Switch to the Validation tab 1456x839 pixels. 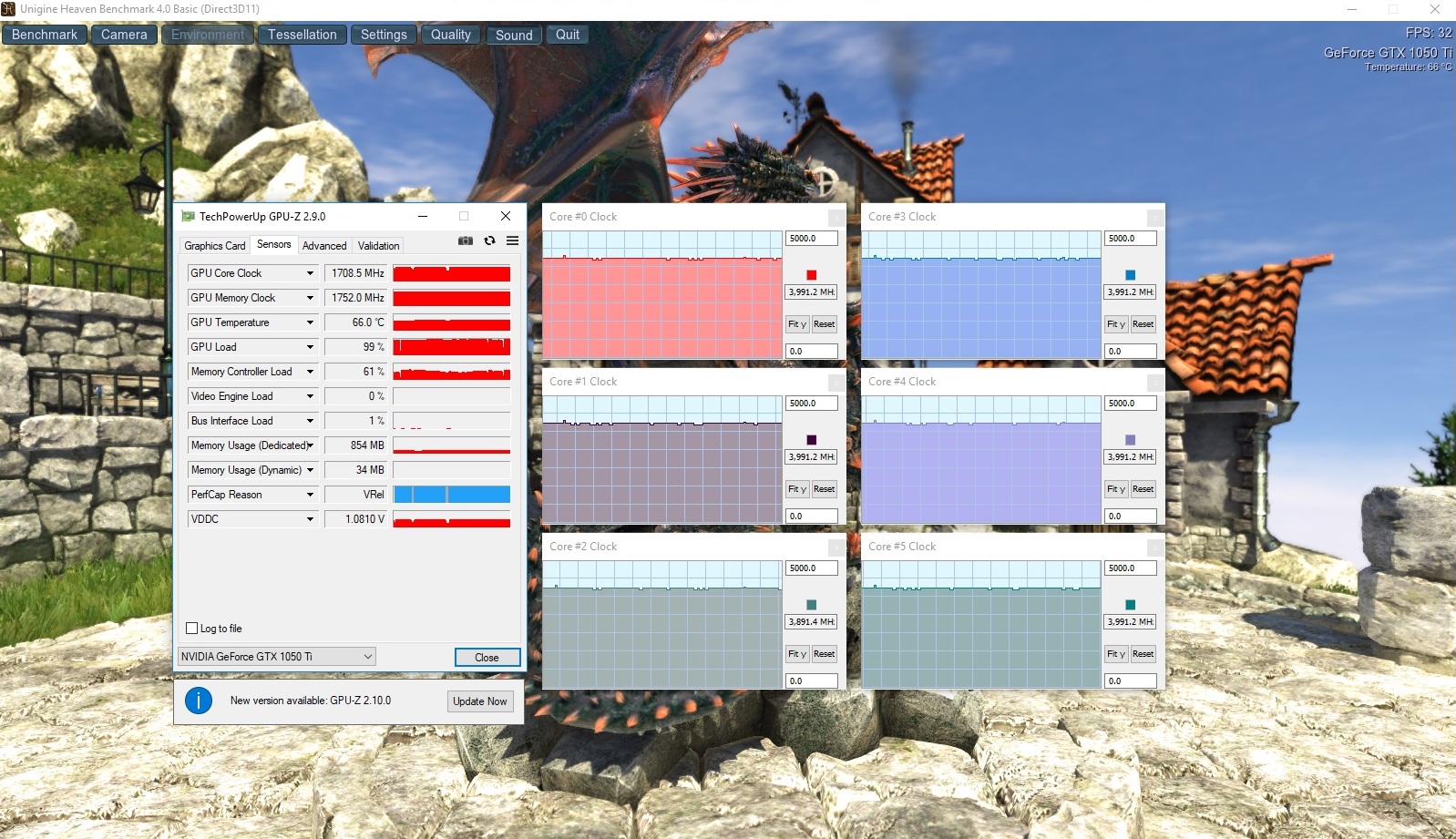pyautogui.click(x=378, y=246)
